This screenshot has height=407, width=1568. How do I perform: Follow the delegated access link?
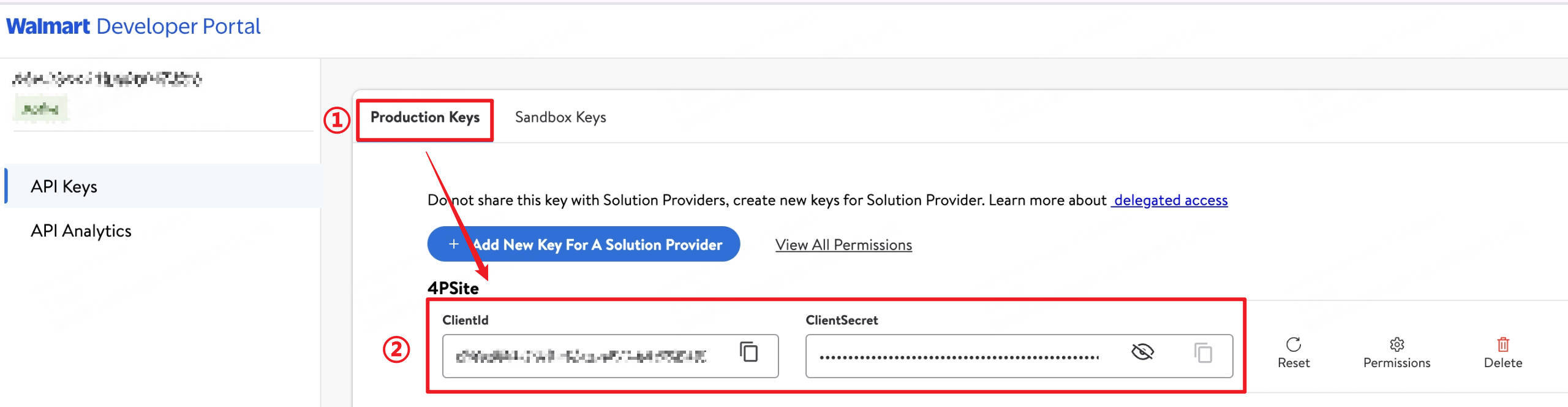tap(1170, 200)
